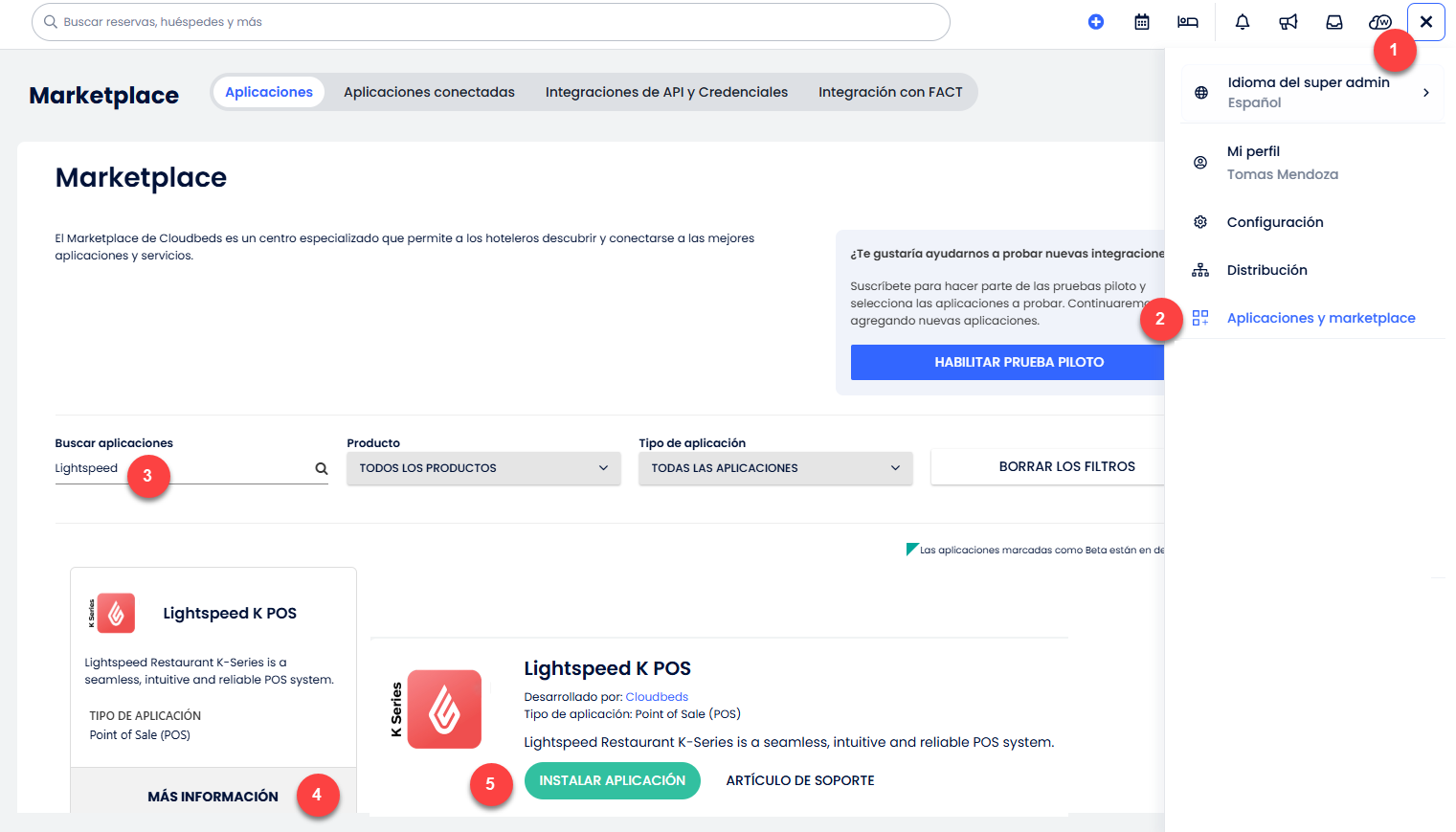
Task: Click the globe icon beside Idioma del super admin
Action: coord(1201,93)
